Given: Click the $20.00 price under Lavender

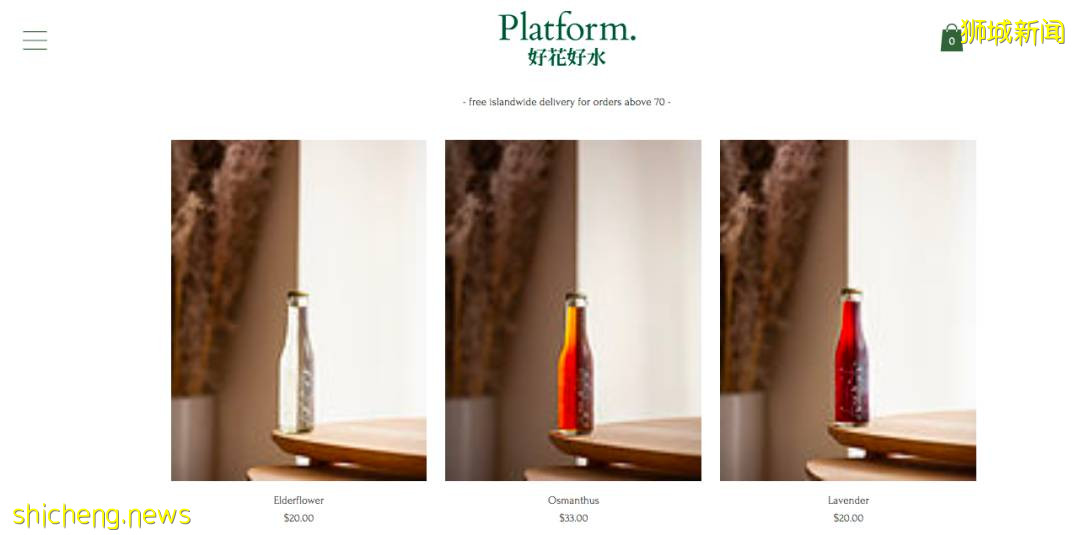Looking at the screenshot, I should point(848,518).
